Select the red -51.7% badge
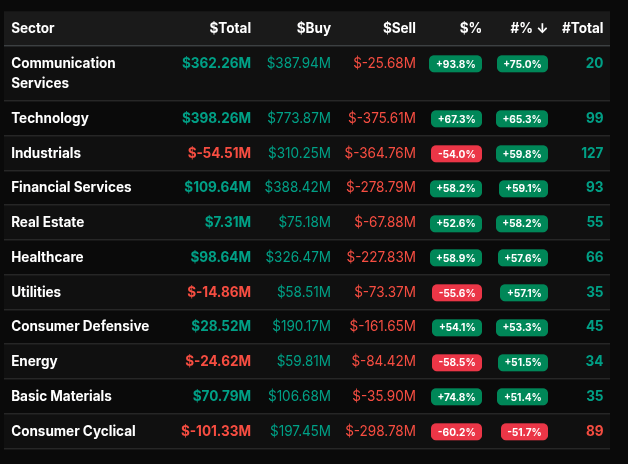Image resolution: width=628 pixels, height=464 pixels. [x=523, y=432]
